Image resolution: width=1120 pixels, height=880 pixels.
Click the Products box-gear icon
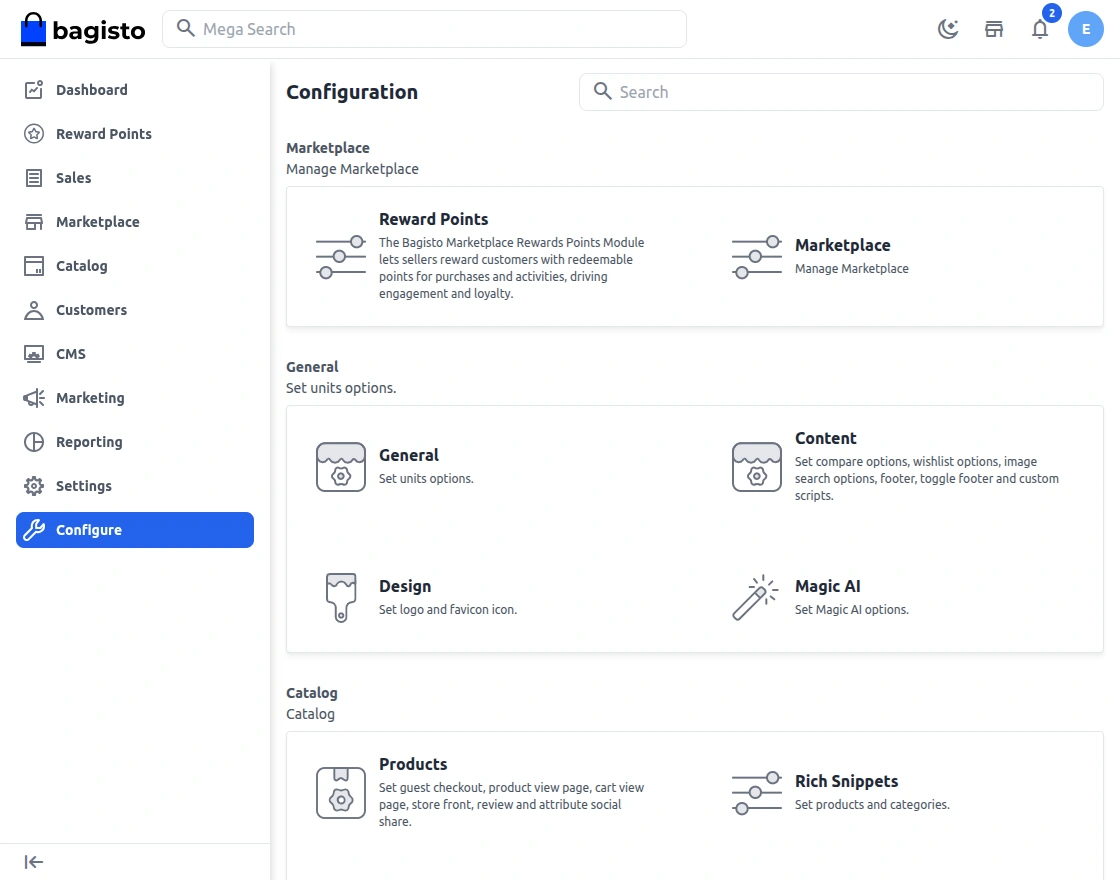(x=341, y=793)
